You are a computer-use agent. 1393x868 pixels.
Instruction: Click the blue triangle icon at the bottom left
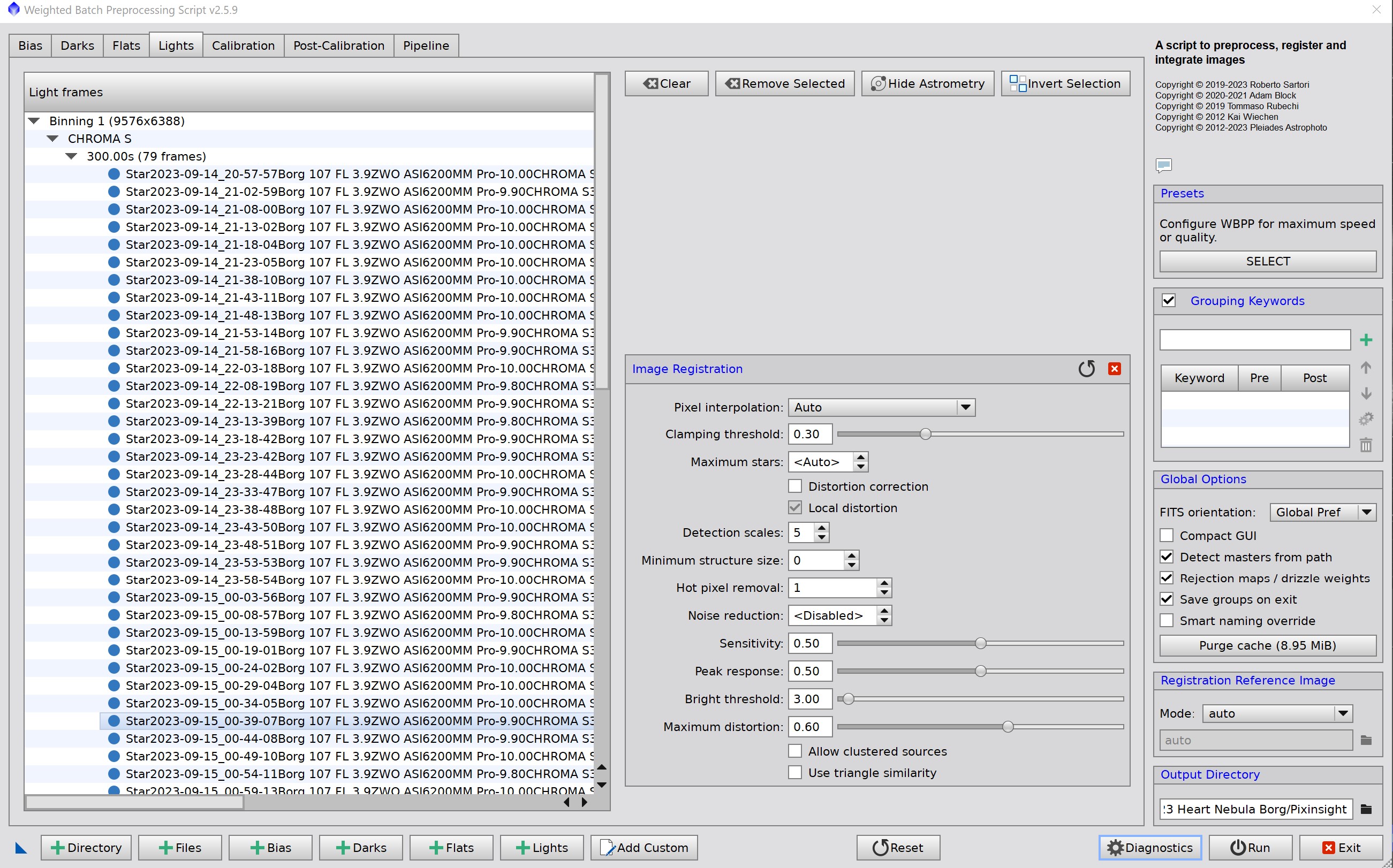pos(21,847)
